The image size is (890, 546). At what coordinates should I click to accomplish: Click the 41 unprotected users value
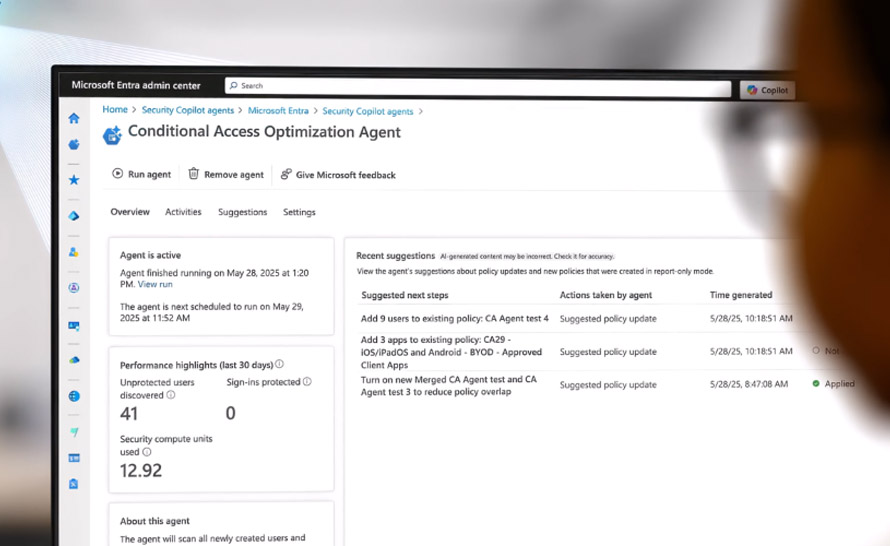tap(129, 414)
